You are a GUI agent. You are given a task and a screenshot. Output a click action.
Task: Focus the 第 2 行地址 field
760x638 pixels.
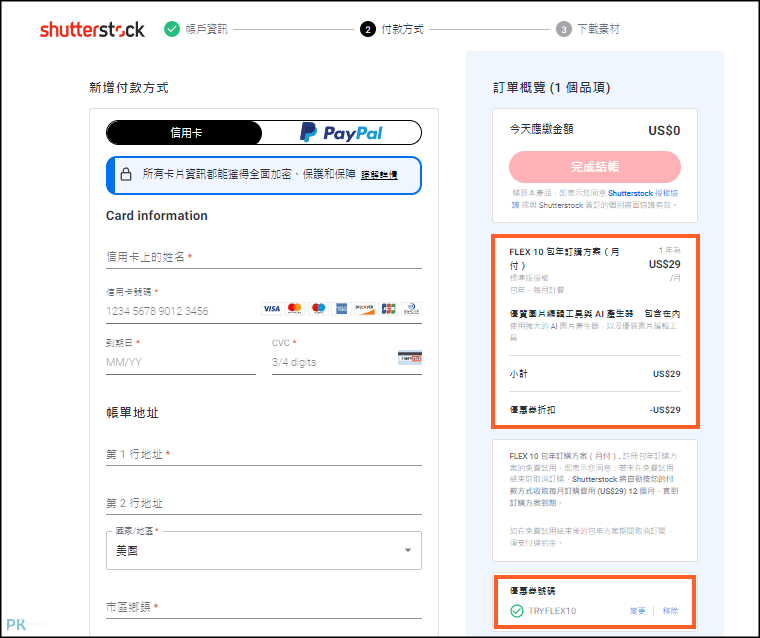tap(264, 503)
